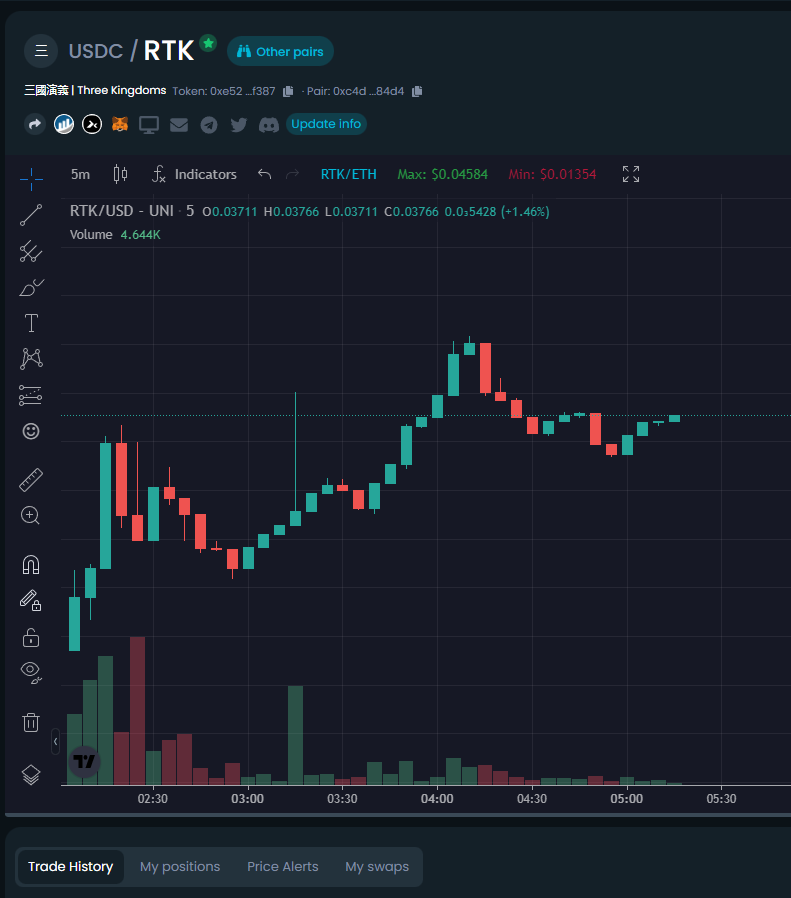Screen dimensions: 791x898
Task: Select the crosshair cursor tool
Action: [31, 179]
